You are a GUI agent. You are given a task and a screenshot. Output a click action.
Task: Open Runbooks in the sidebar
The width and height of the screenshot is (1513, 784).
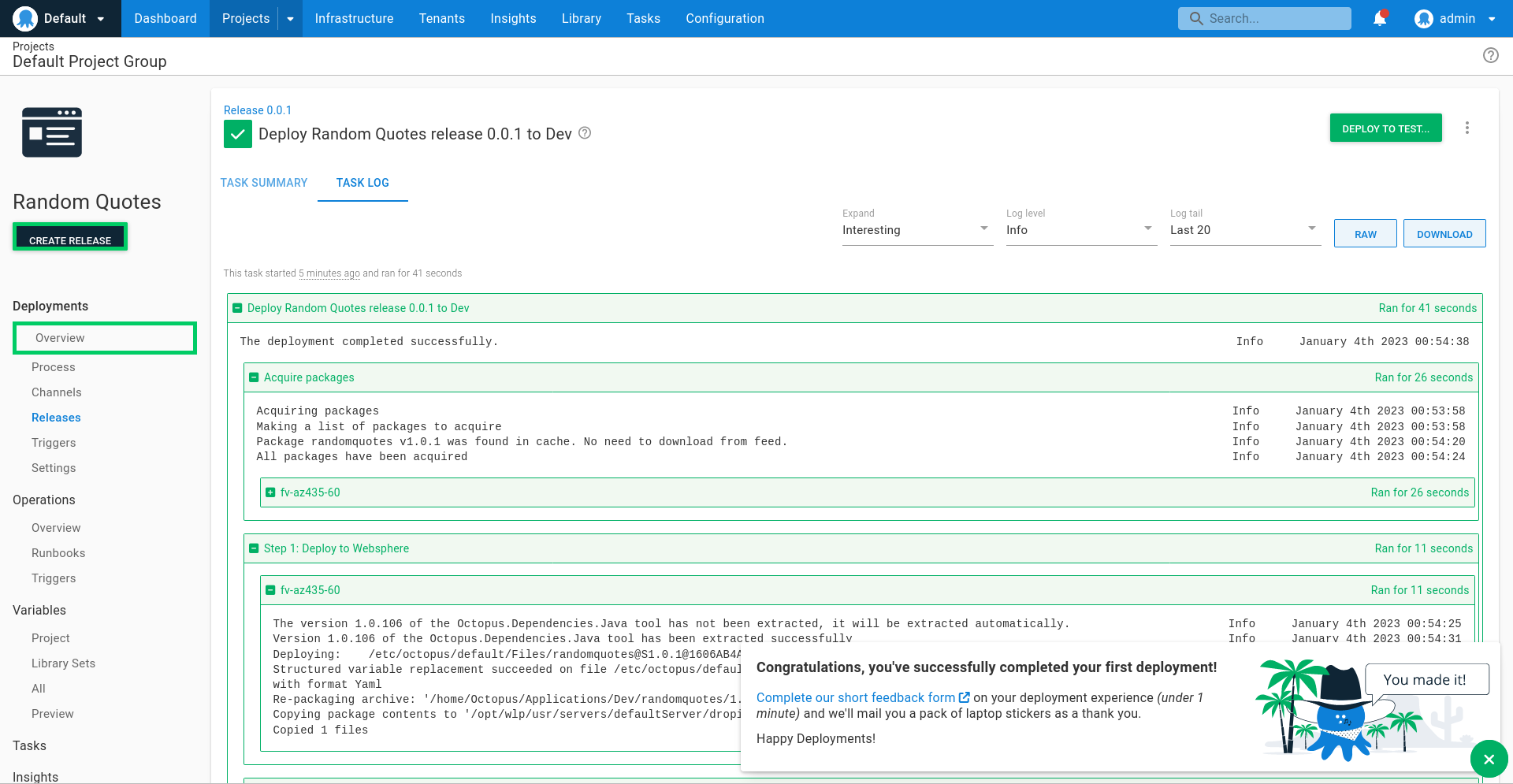(x=58, y=553)
